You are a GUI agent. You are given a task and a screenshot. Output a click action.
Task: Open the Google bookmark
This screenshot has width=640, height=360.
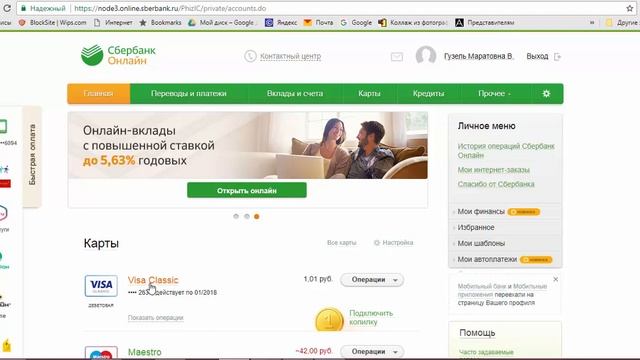click(356, 23)
